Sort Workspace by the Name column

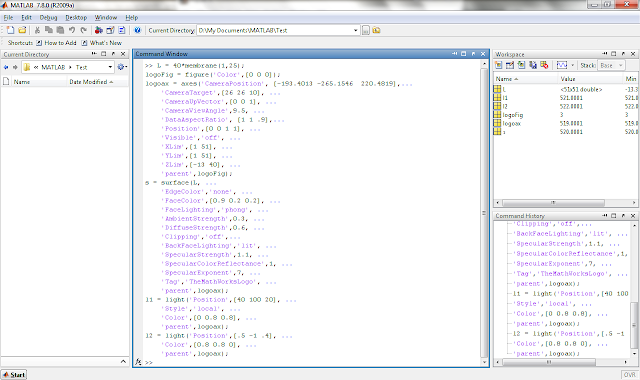tap(525, 79)
